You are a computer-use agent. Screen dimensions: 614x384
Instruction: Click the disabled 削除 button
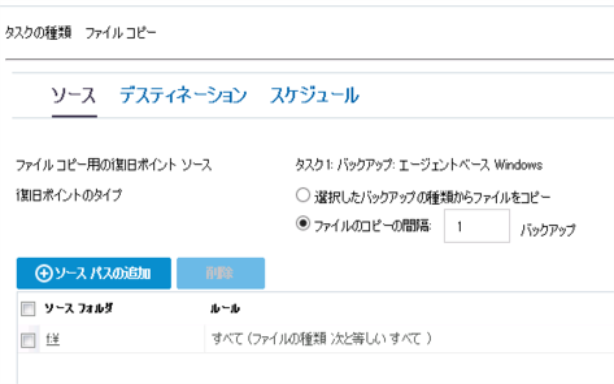click(x=220, y=273)
